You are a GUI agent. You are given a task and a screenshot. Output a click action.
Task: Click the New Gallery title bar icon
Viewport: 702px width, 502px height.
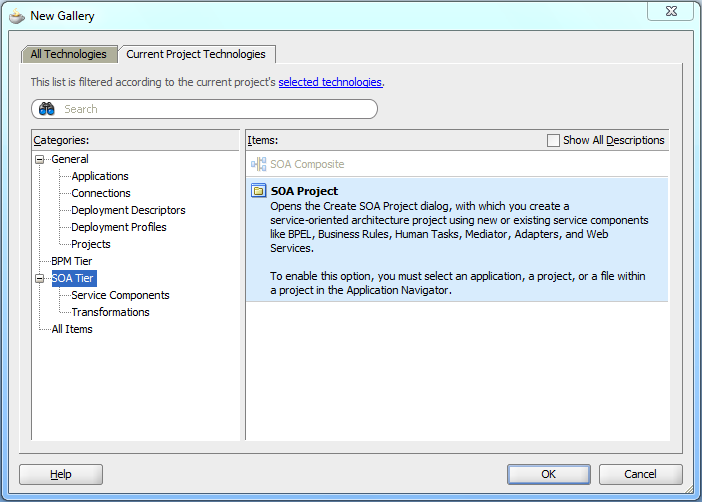pyautogui.click(x=16, y=16)
